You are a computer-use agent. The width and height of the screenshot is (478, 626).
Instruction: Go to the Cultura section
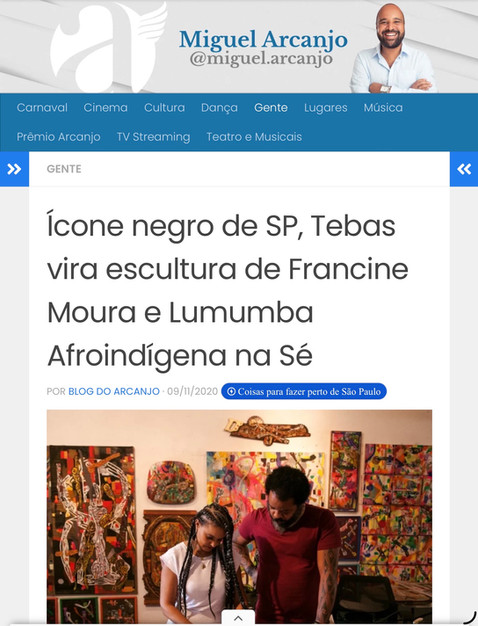164,107
